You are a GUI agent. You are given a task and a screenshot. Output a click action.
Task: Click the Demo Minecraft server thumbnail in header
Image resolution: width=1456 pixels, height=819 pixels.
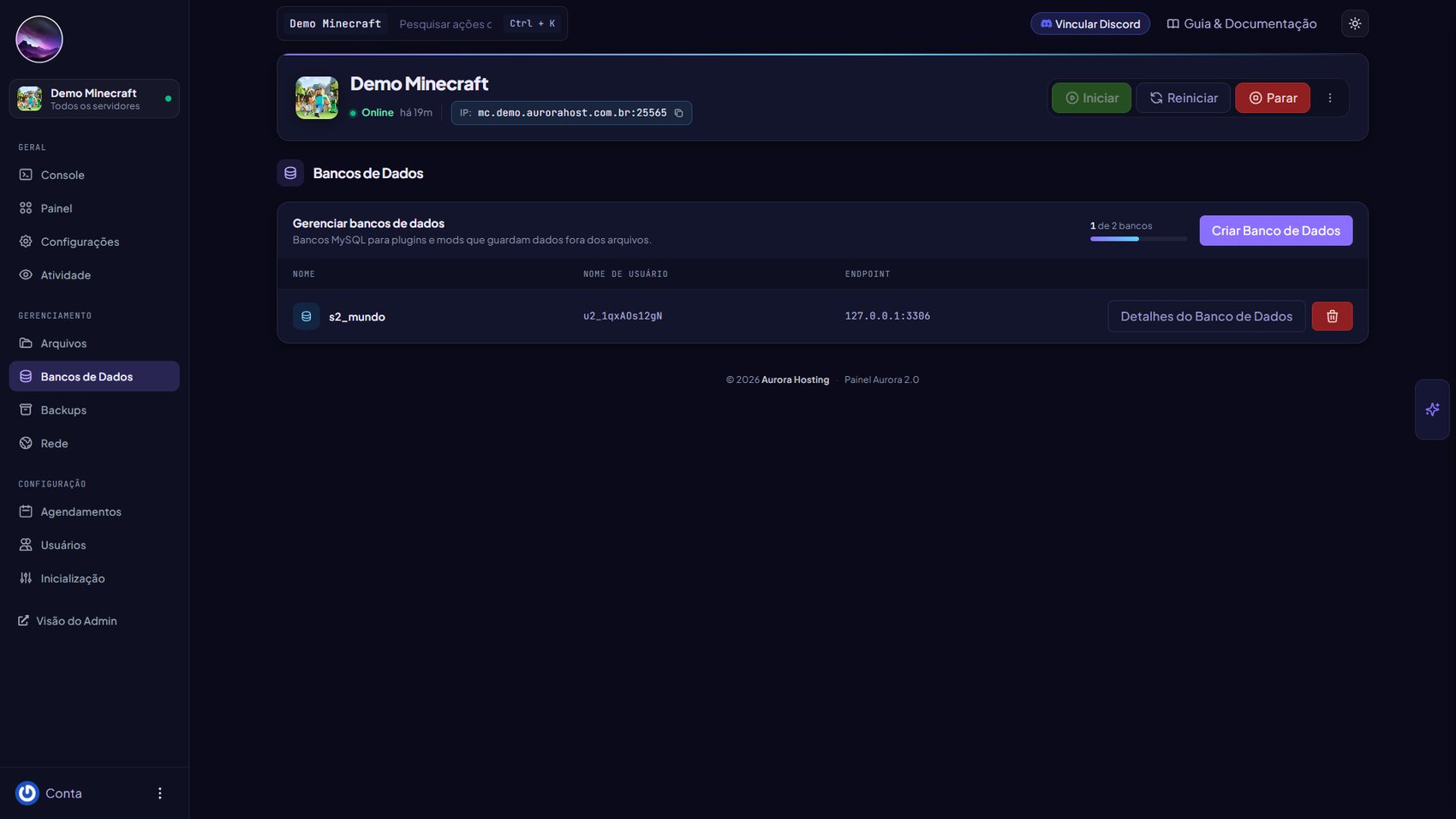pos(317,98)
